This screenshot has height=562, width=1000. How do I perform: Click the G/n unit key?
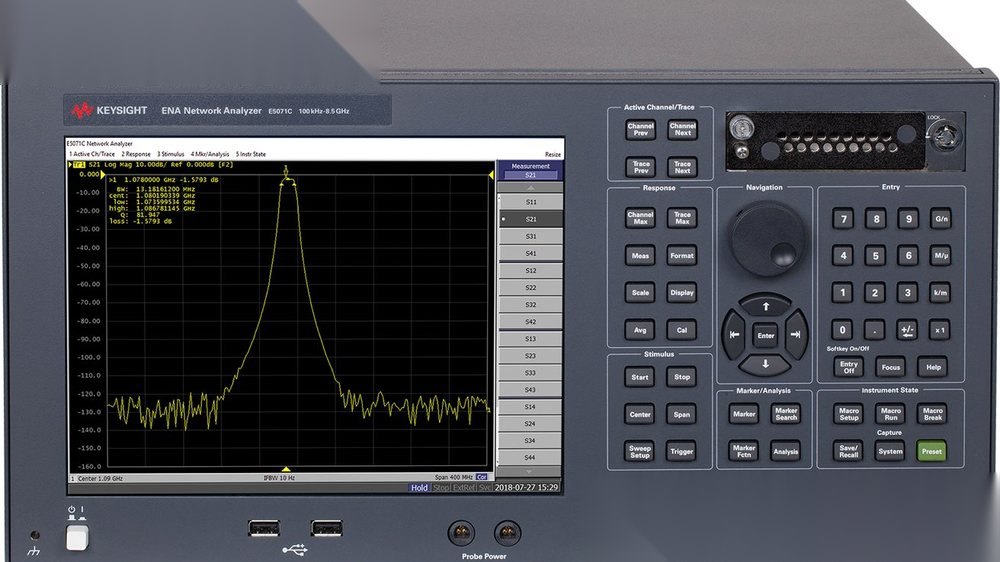click(x=941, y=219)
